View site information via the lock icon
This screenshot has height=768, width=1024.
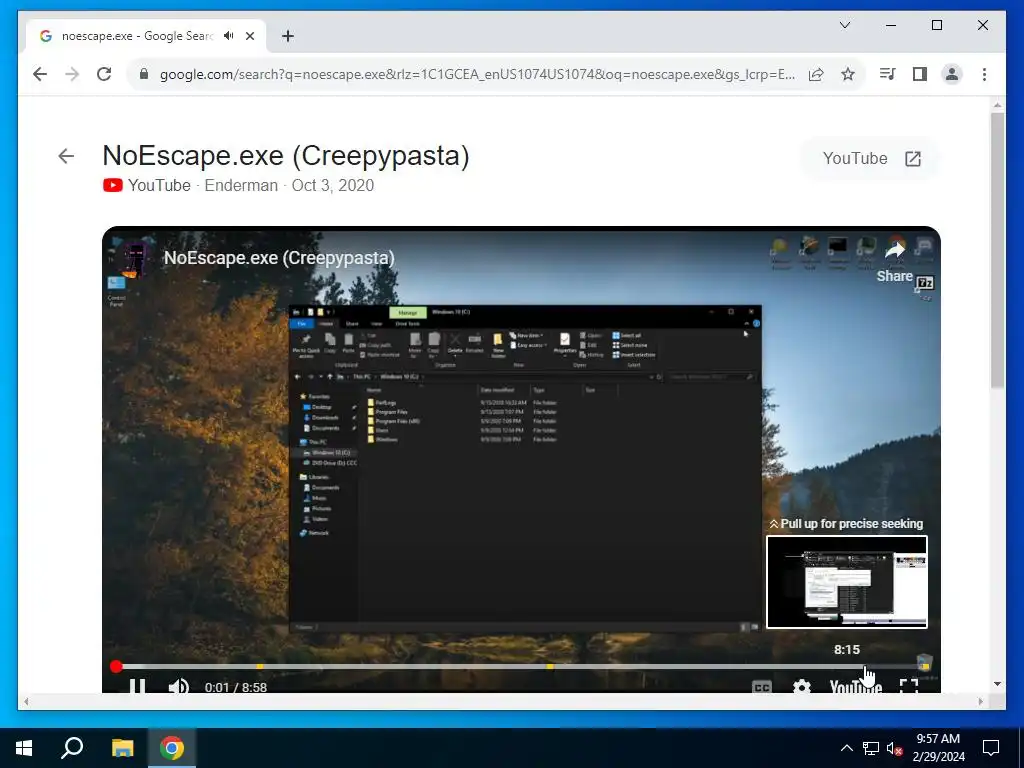coord(144,74)
